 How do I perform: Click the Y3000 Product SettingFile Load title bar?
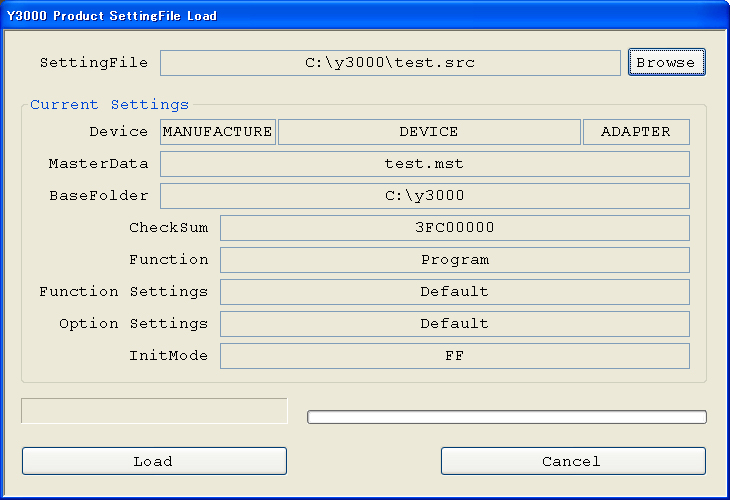365,15
